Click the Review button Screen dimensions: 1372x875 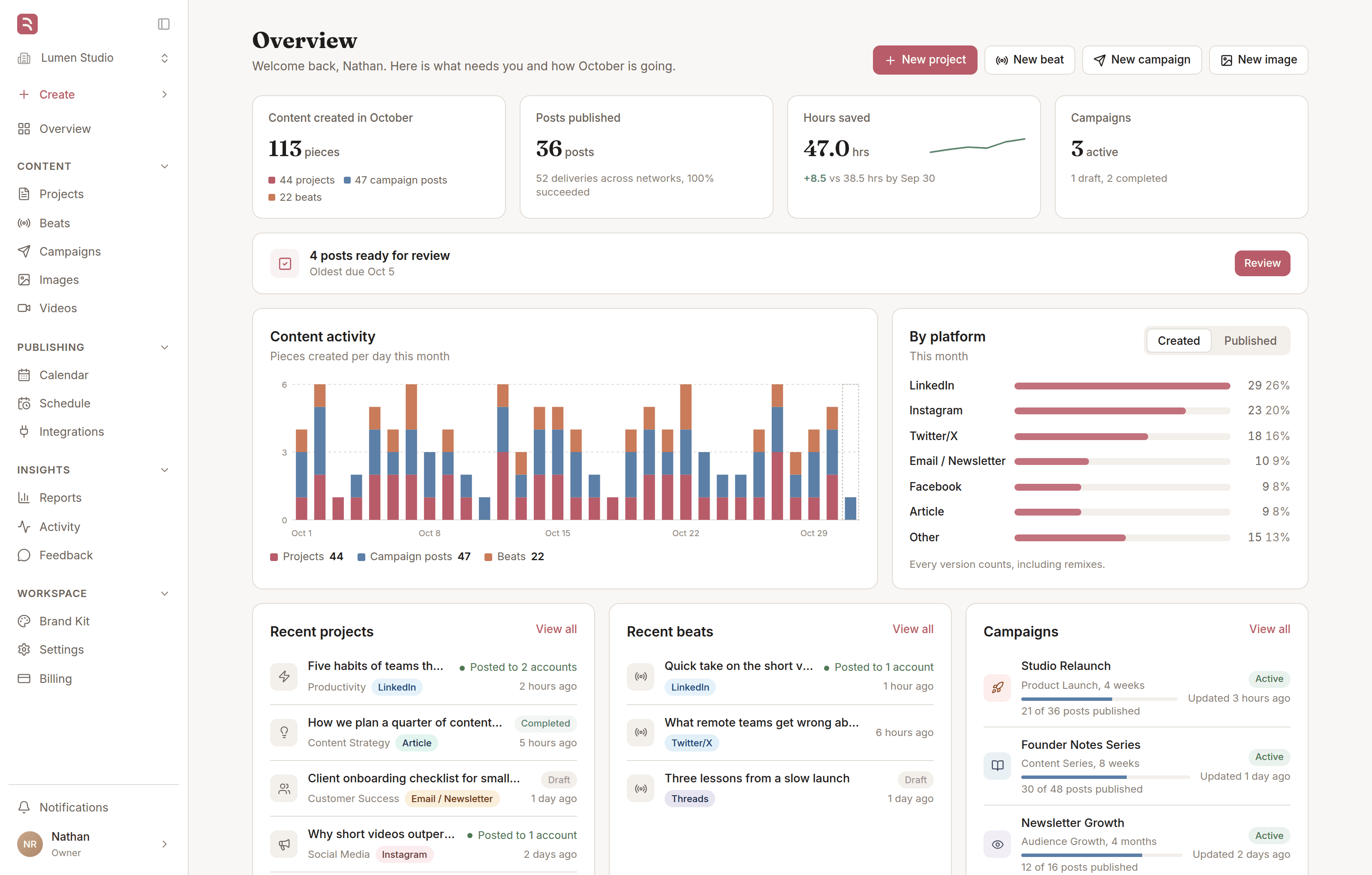point(1262,263)
